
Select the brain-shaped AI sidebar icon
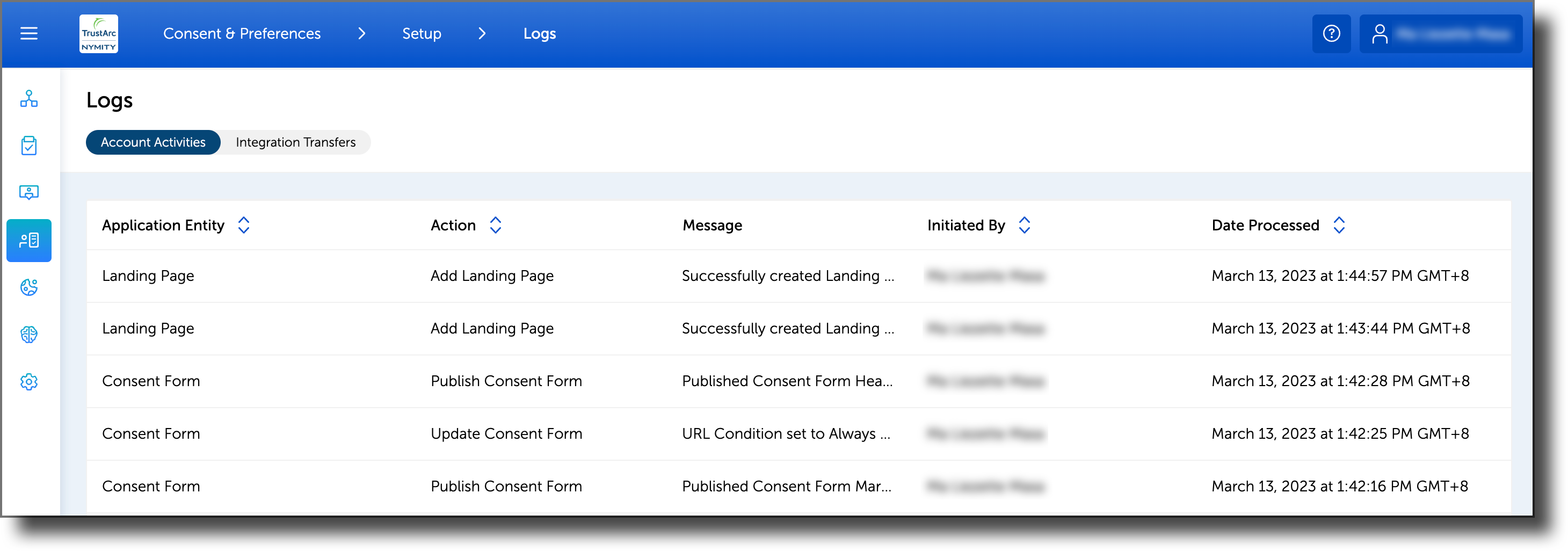click(28, 334)
